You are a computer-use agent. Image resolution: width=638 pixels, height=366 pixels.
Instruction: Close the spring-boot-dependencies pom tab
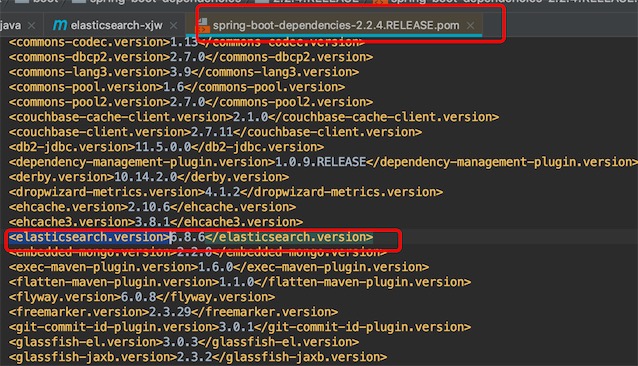click(x=470, y=26)
